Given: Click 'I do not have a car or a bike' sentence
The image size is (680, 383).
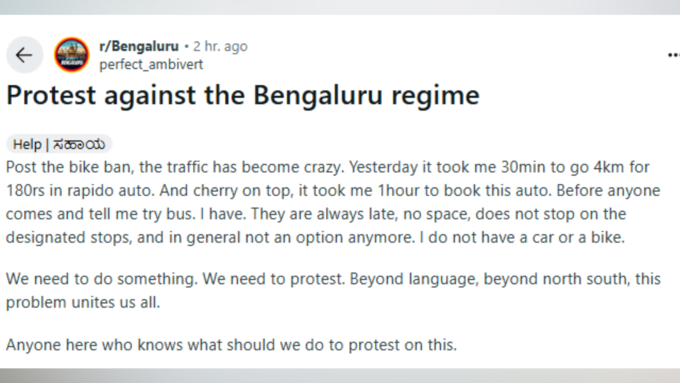Looking at the screenshot, I should click(522, 237).
